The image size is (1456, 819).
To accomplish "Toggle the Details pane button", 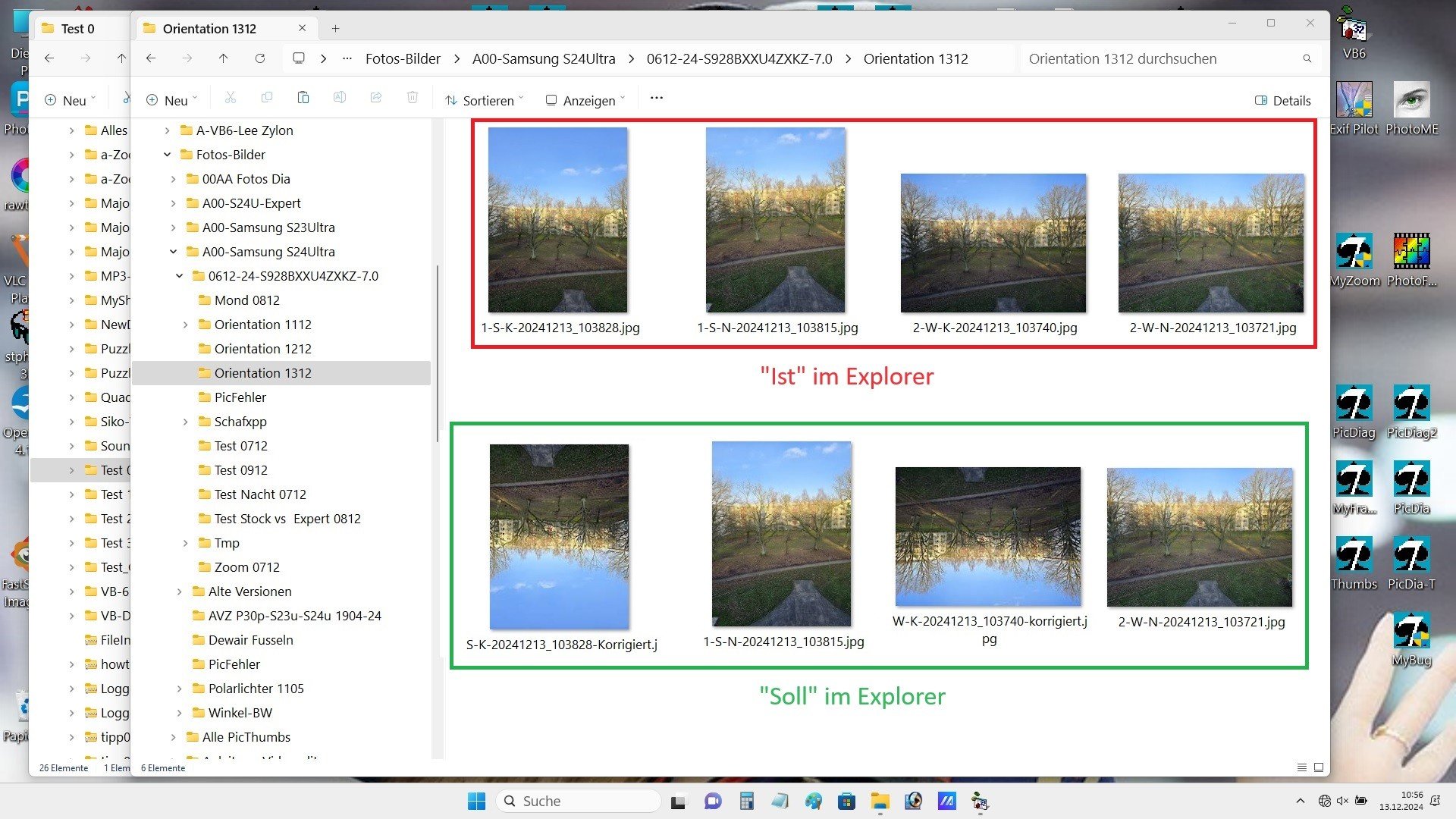I will coord(1282,100).
